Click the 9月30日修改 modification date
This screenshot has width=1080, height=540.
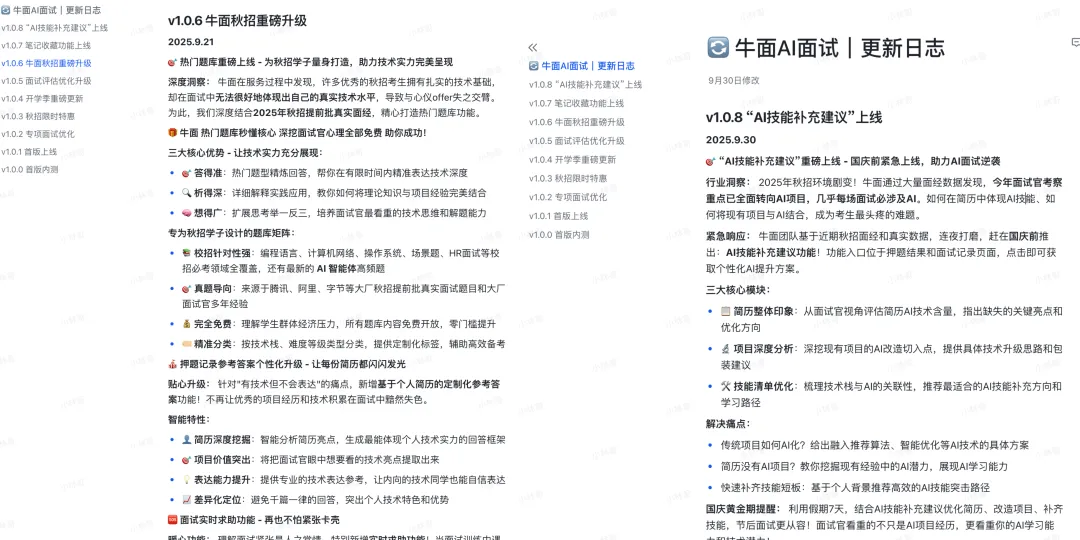(x=734, y=81)
